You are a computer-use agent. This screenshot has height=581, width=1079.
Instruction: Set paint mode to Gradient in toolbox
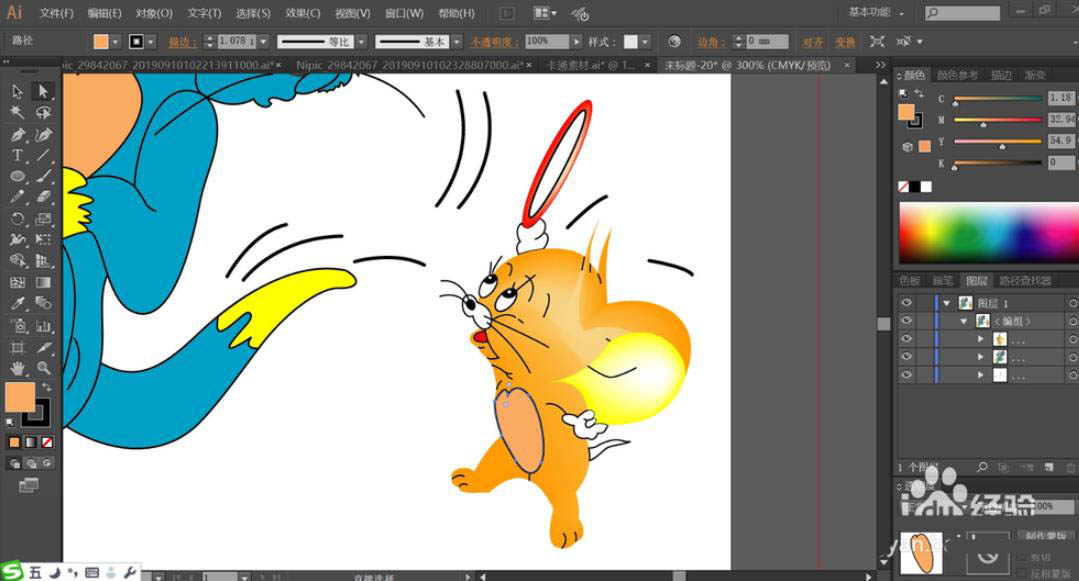31,443
